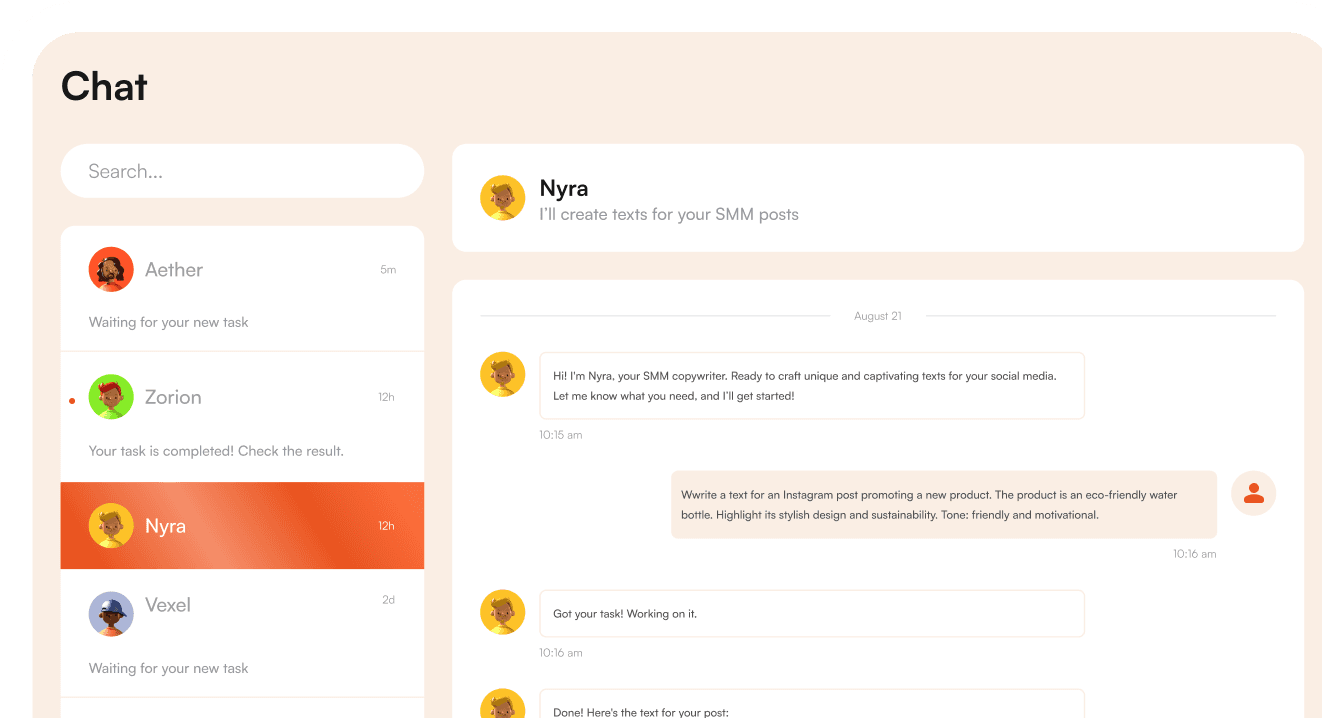Screen dimensions: 1322x718
Task: Click the orange unread dot beside Zorion
Action: coord(72,401)
